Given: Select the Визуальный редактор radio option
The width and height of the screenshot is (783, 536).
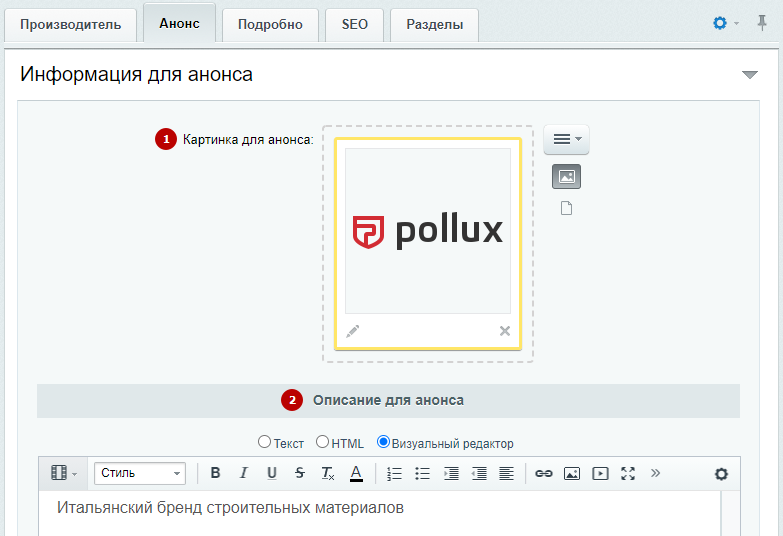Looking at the screenshot, I should pos(383,442).
